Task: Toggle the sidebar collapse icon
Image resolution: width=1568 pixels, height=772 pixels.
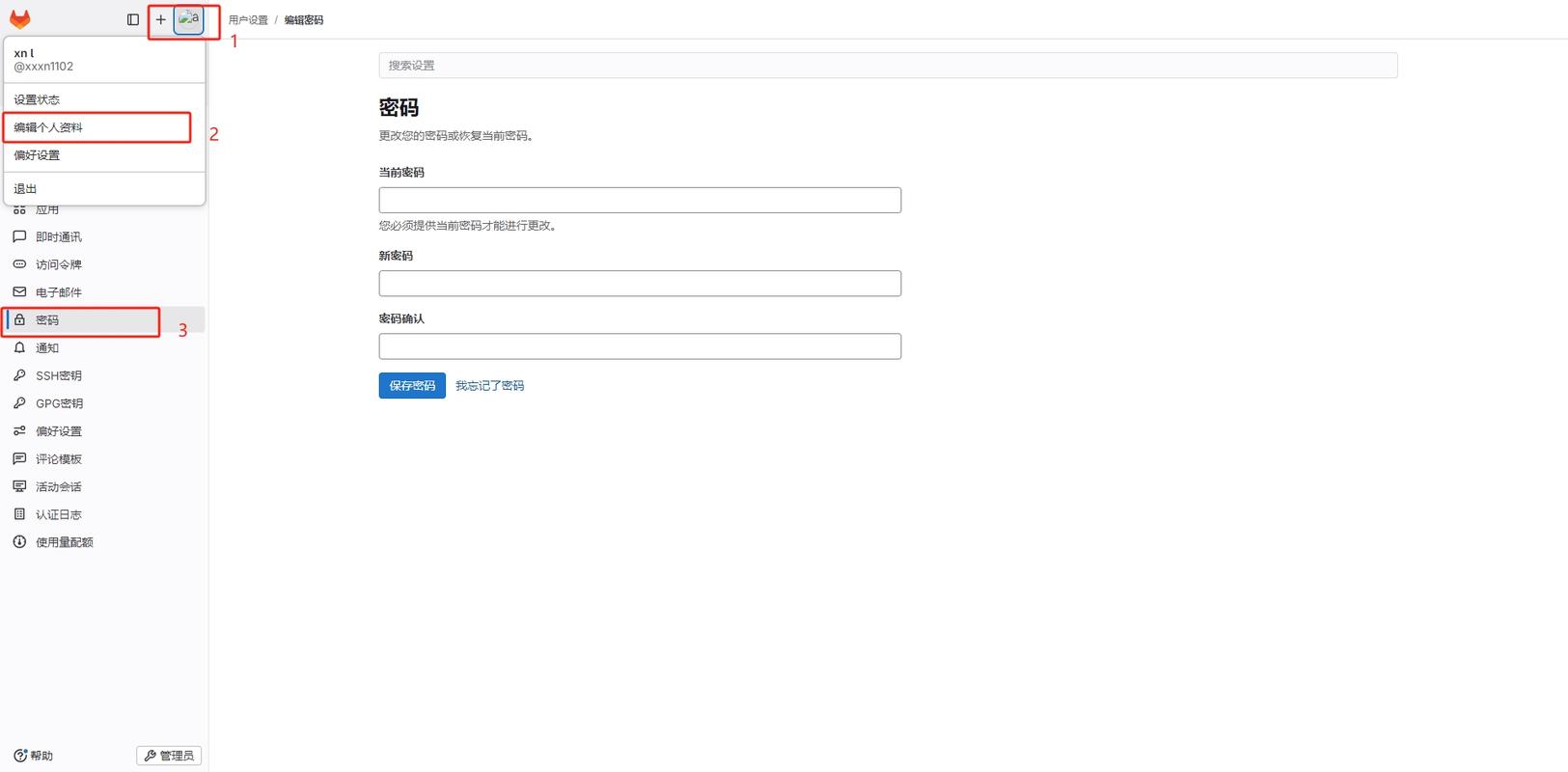Action: [133, 19]
